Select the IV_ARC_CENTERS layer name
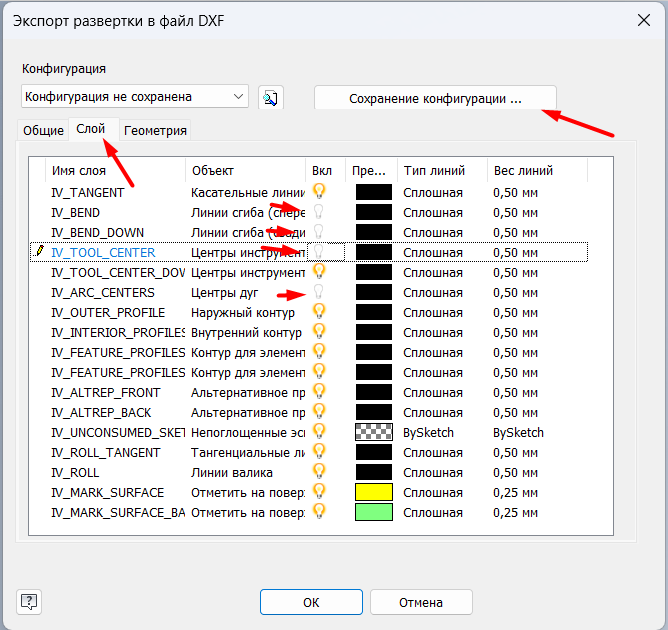The width and height of the screenshot is (668, 630). point(103,293)
